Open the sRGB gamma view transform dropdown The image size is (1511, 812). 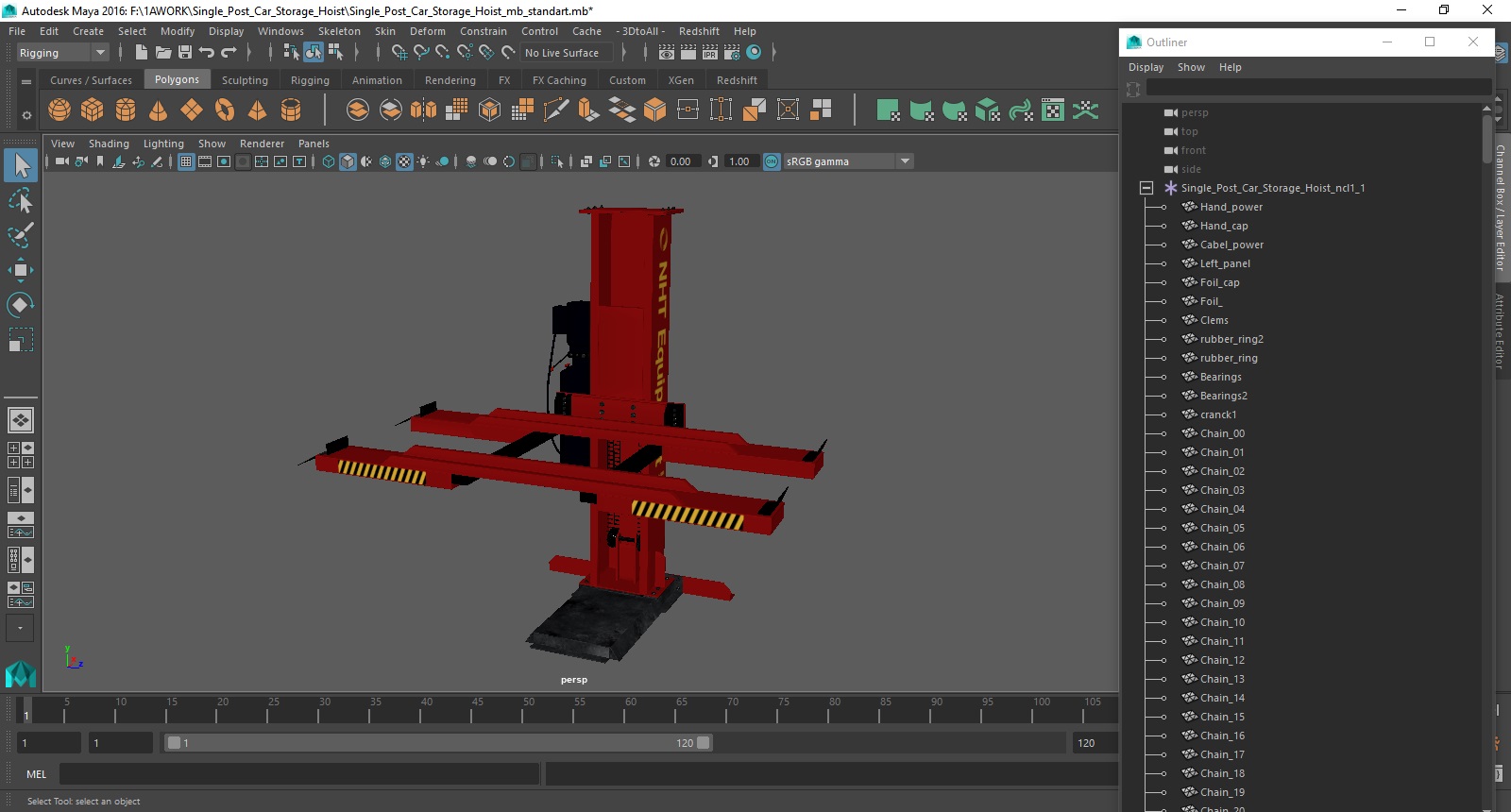click(x=848, y=161)
